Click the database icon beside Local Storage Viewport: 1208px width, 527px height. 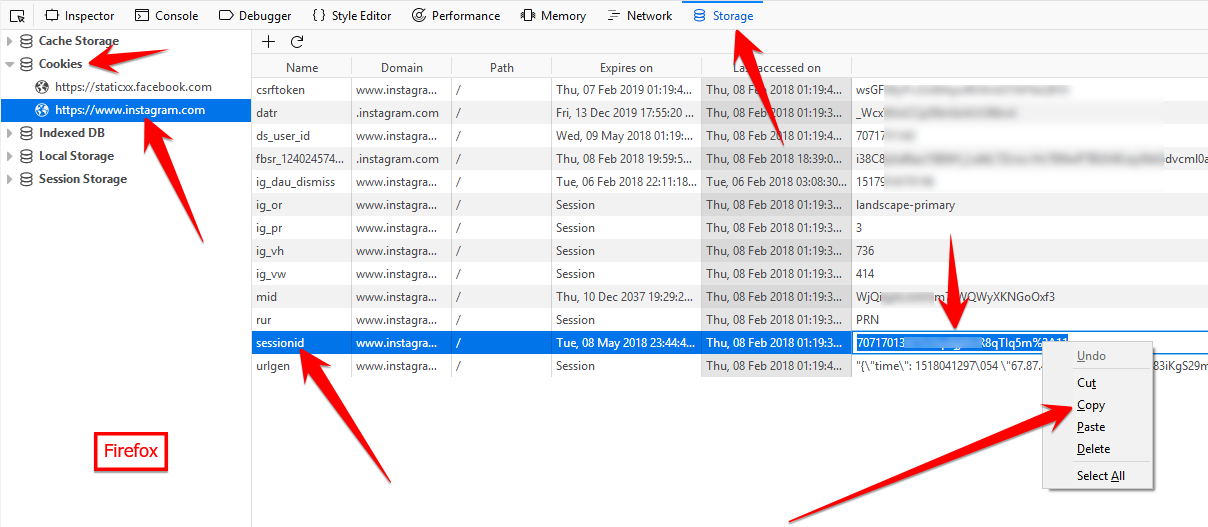[x=26, y=156]
